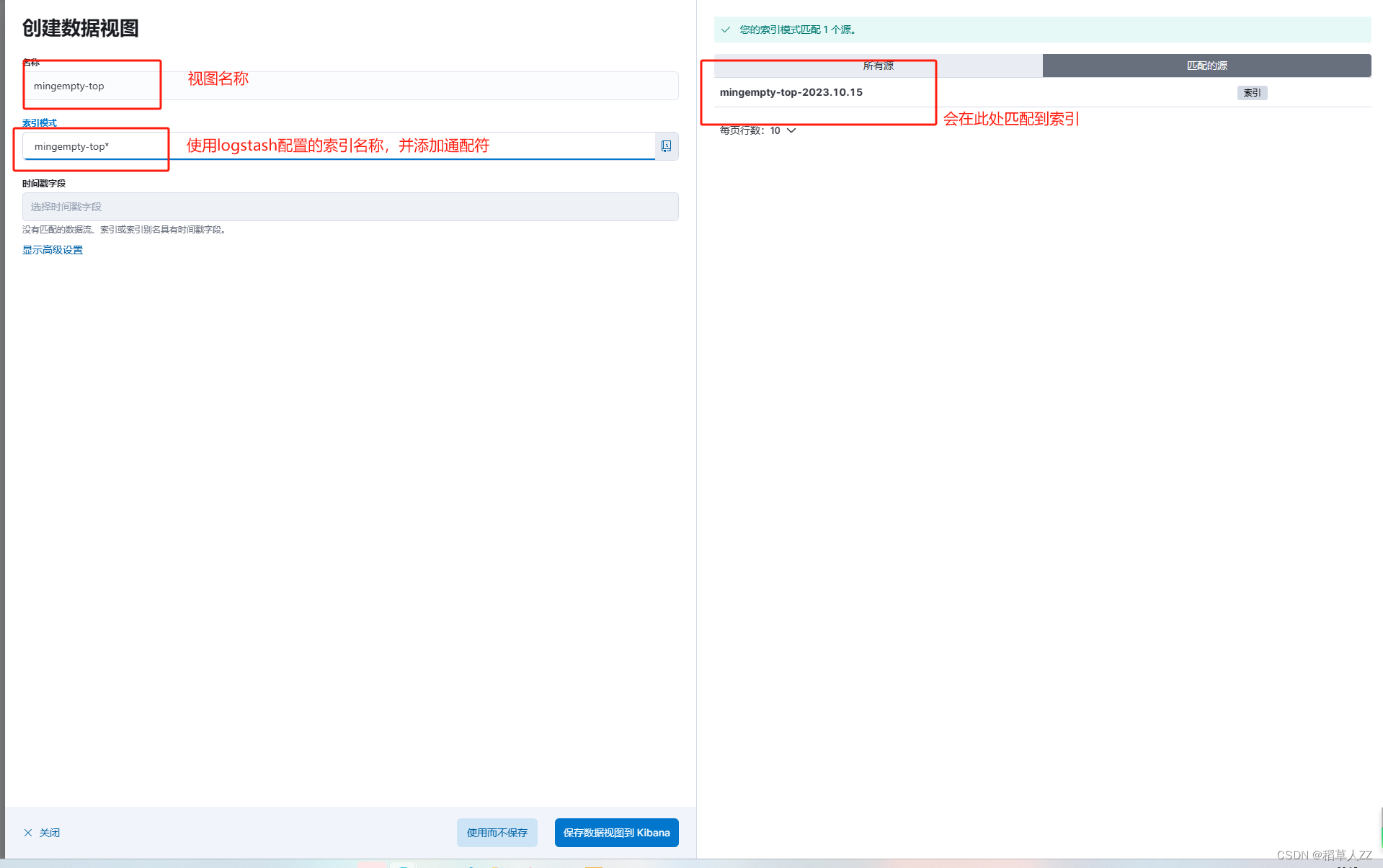Edit the 名称 field containing mingempty-top
The image size is (1383, 868).
[350, 86]
